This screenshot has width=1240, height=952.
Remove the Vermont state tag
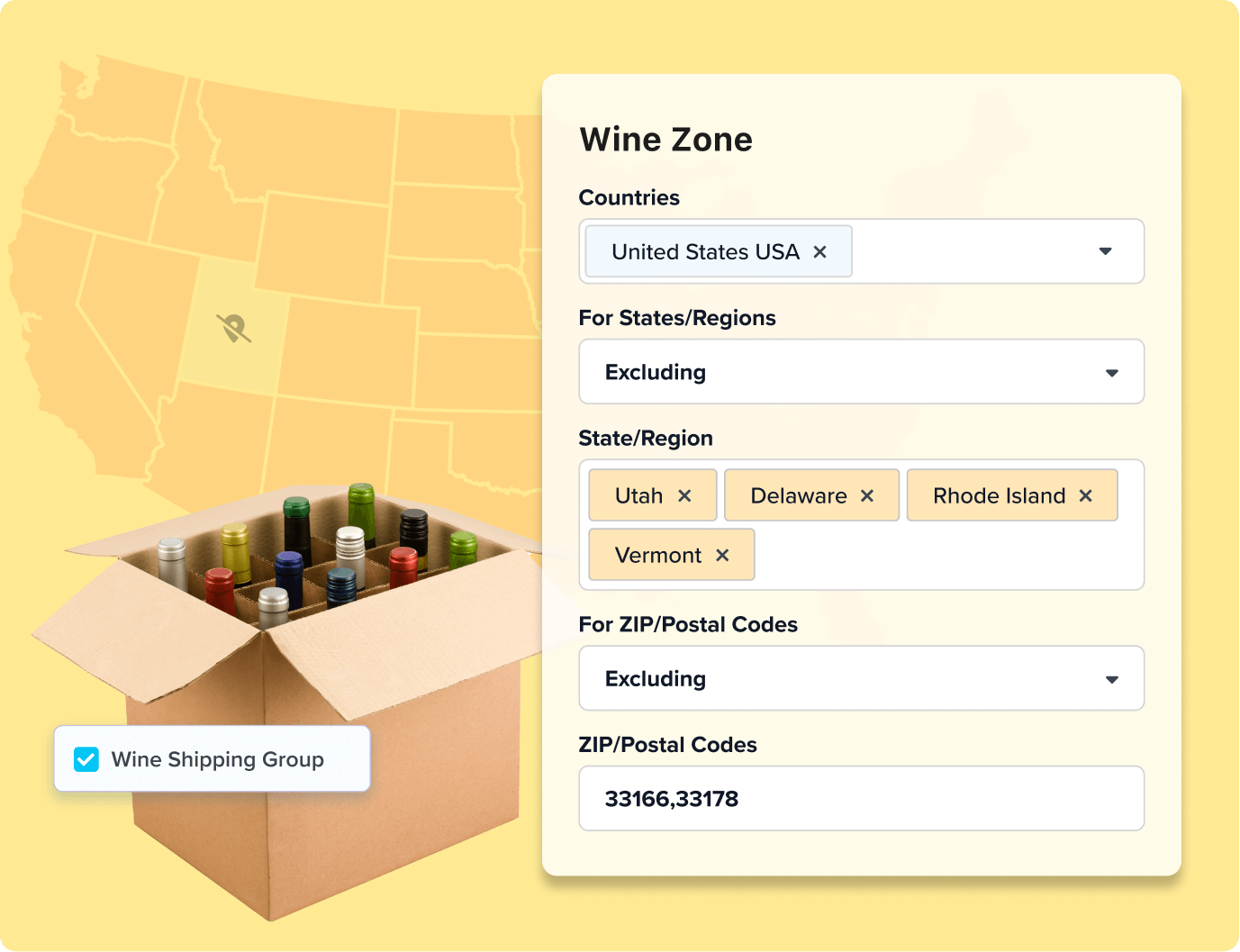point(722,556)
